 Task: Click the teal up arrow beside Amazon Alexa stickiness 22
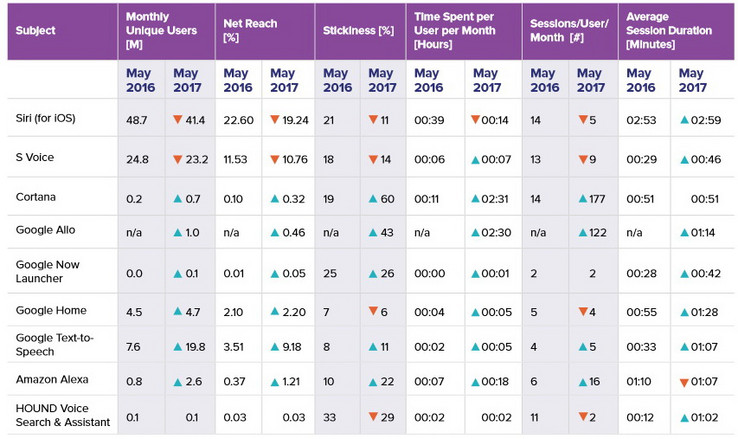(x=373, y=383)
